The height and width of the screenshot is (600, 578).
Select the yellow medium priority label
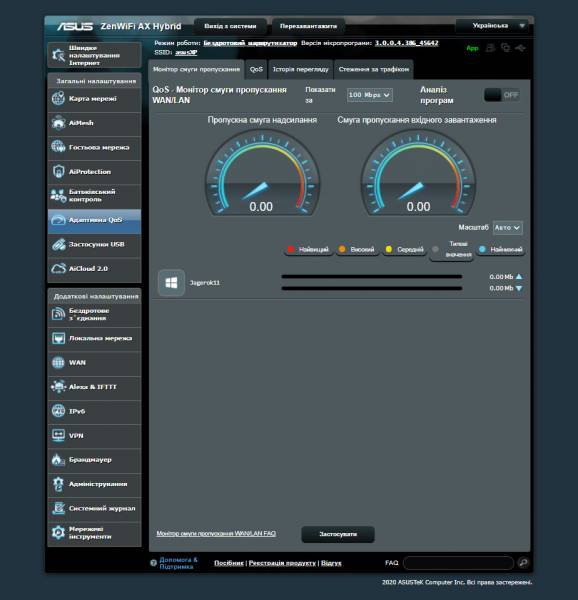pyautogui.click(x=405, y=249)
